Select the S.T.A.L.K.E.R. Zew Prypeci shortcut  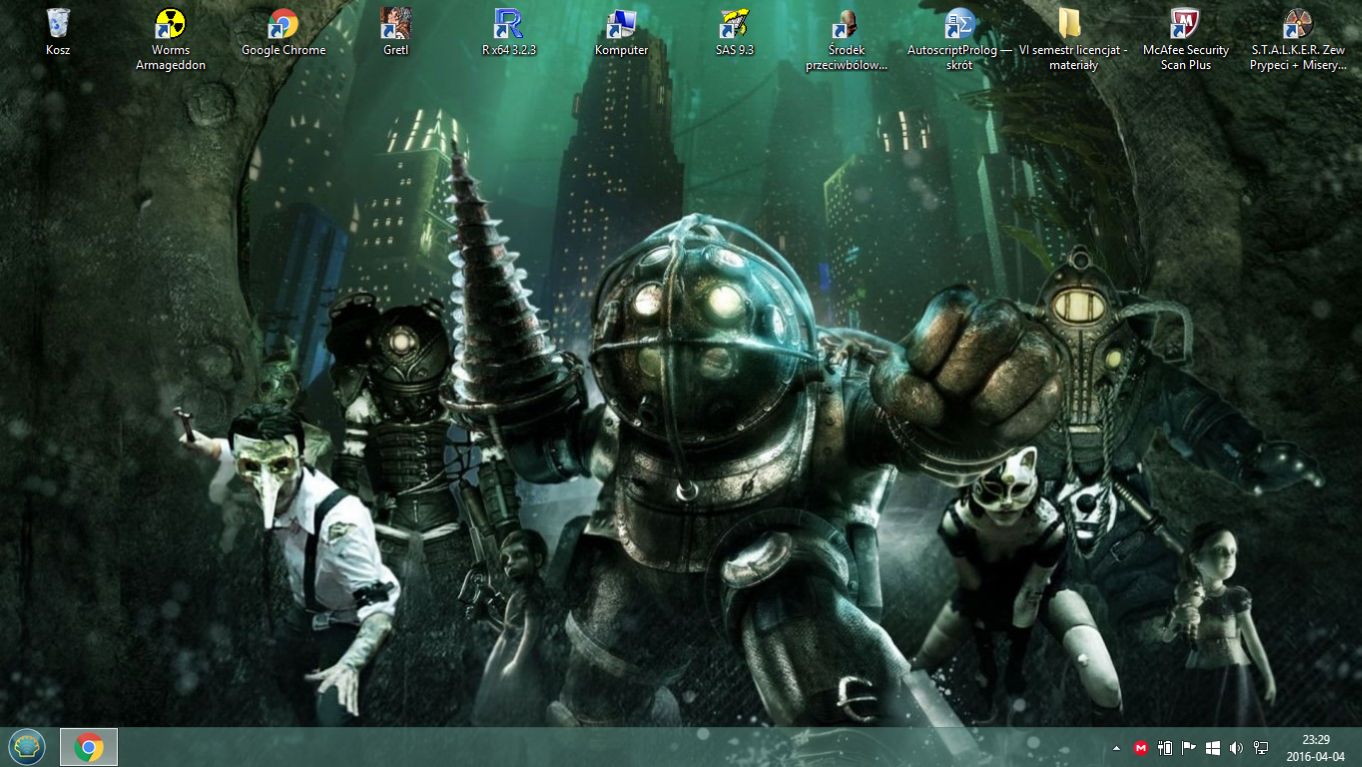click(x=1298, y=39)
